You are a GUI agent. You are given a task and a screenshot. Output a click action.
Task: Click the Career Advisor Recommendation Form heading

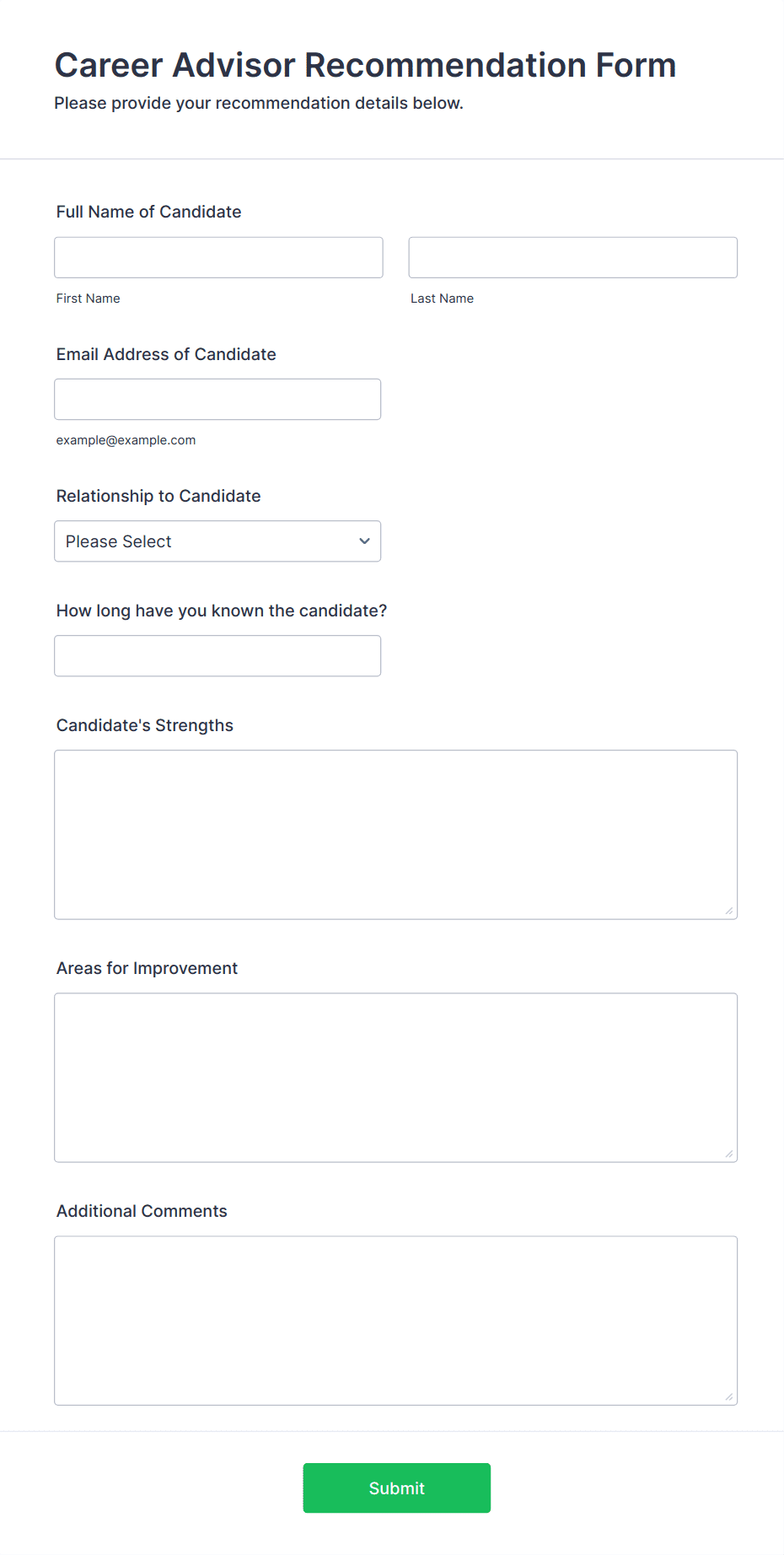point(366,65)
